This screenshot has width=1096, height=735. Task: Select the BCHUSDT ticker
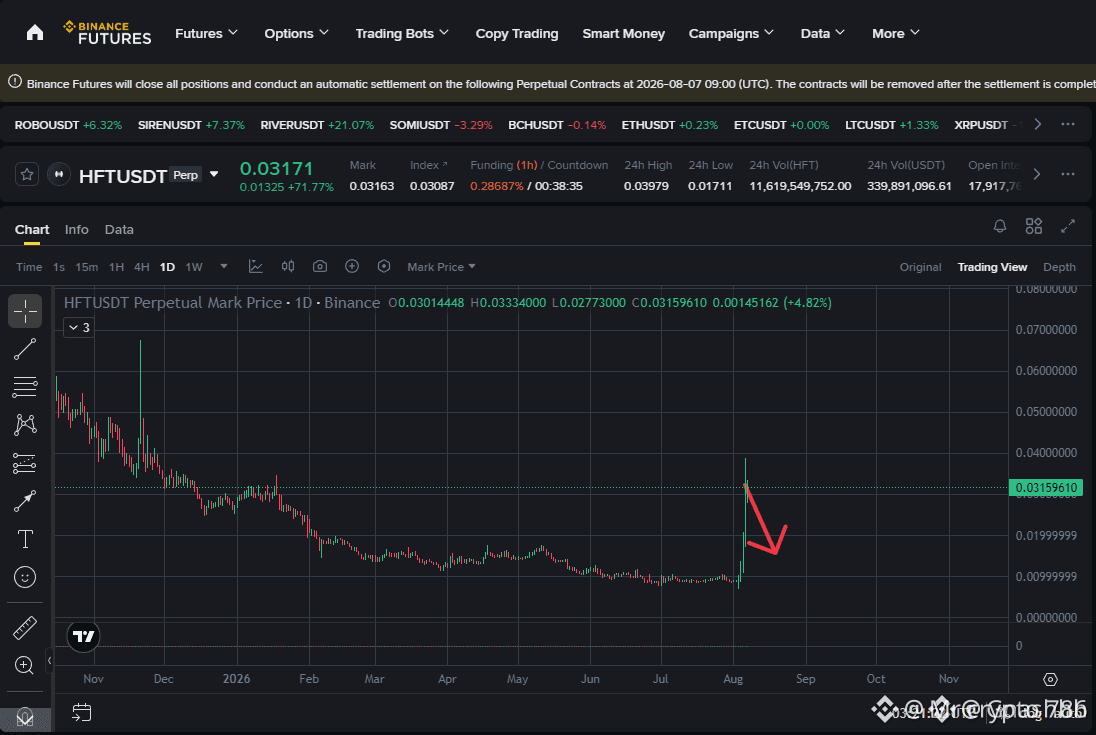[556, 125]
